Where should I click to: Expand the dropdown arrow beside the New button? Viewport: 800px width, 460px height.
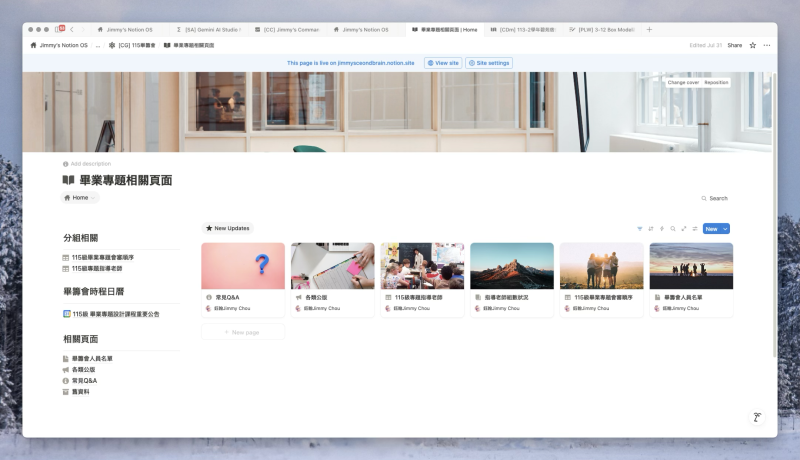(726, 229)
